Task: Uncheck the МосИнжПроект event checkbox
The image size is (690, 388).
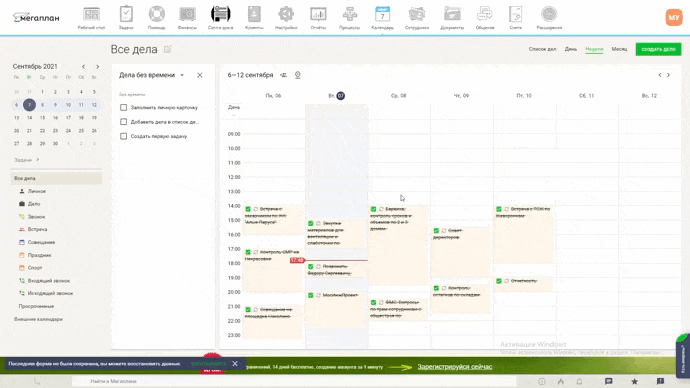Action: 311,295
